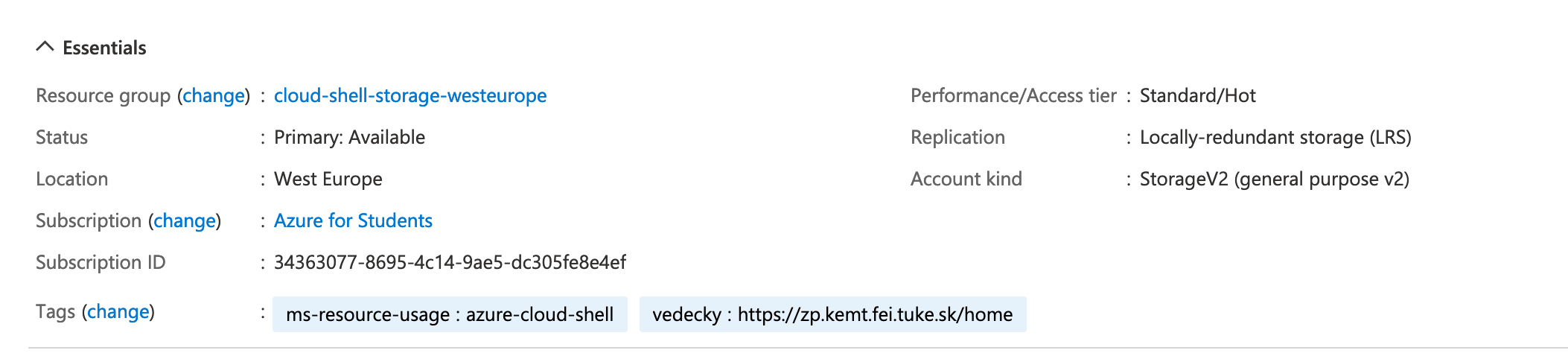The height and width of the screenshot is (356, 1568).
Task: Click the Account kind label
Action: click(966, 179)
